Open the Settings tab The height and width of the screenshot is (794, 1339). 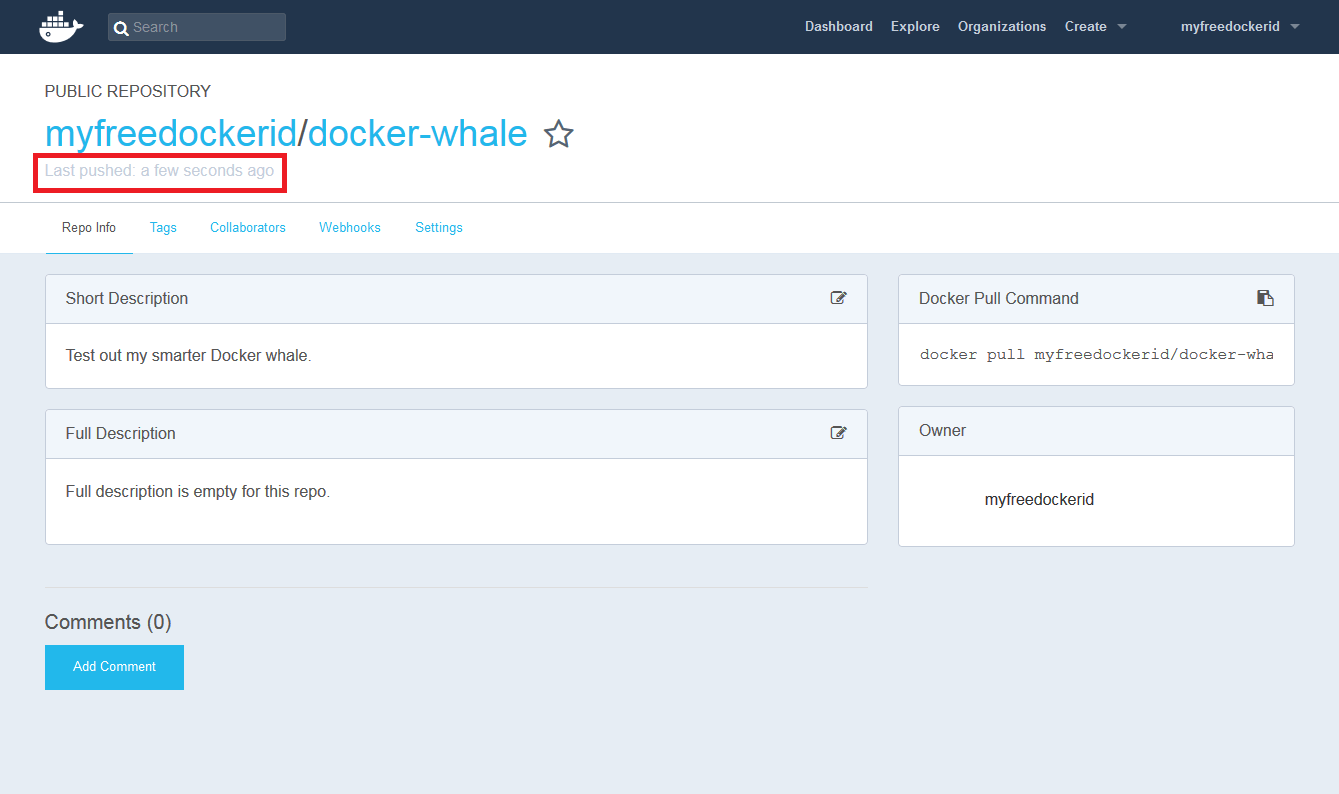click(439, 228)
